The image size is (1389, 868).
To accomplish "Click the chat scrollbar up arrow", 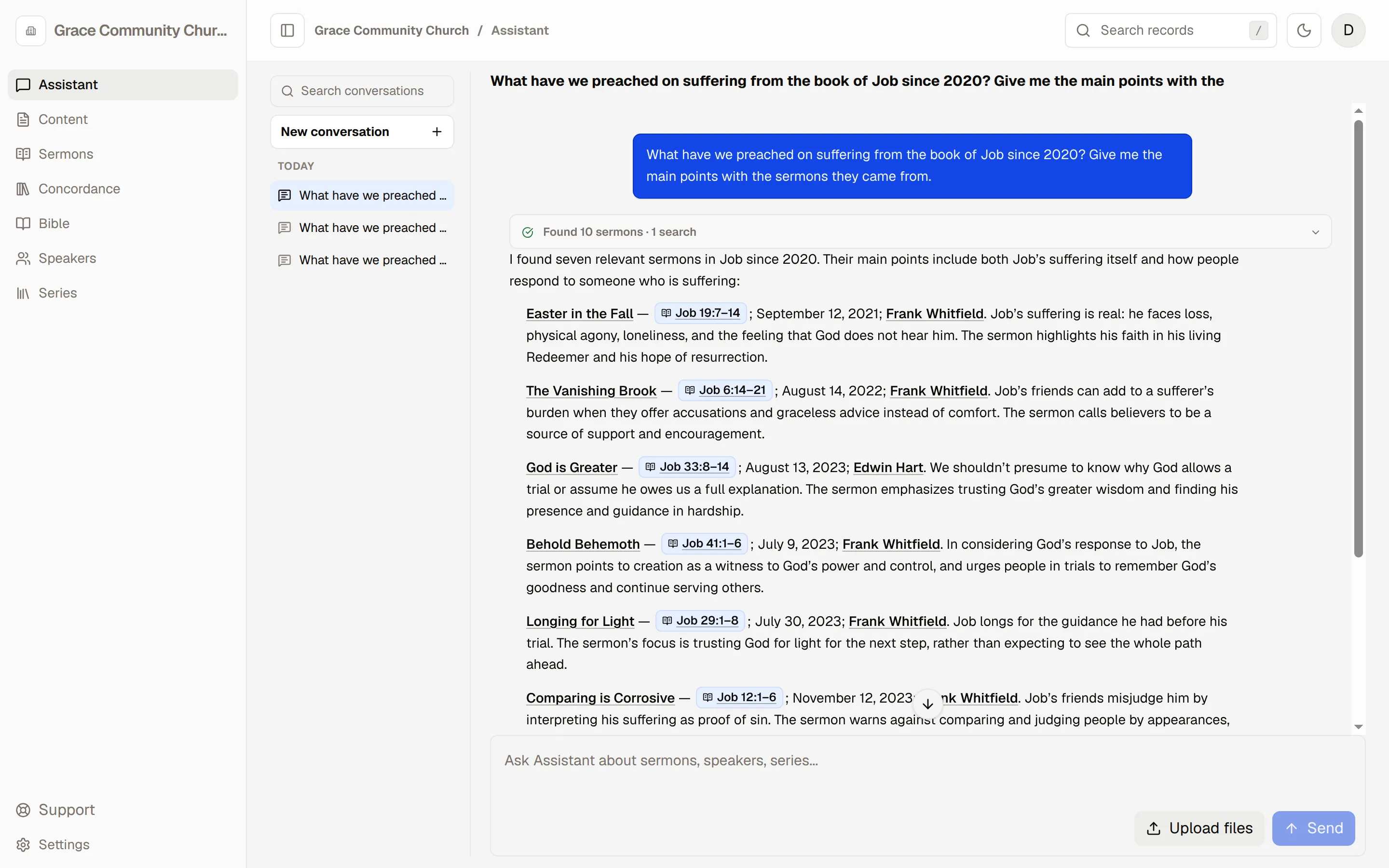I will 1358,111.
